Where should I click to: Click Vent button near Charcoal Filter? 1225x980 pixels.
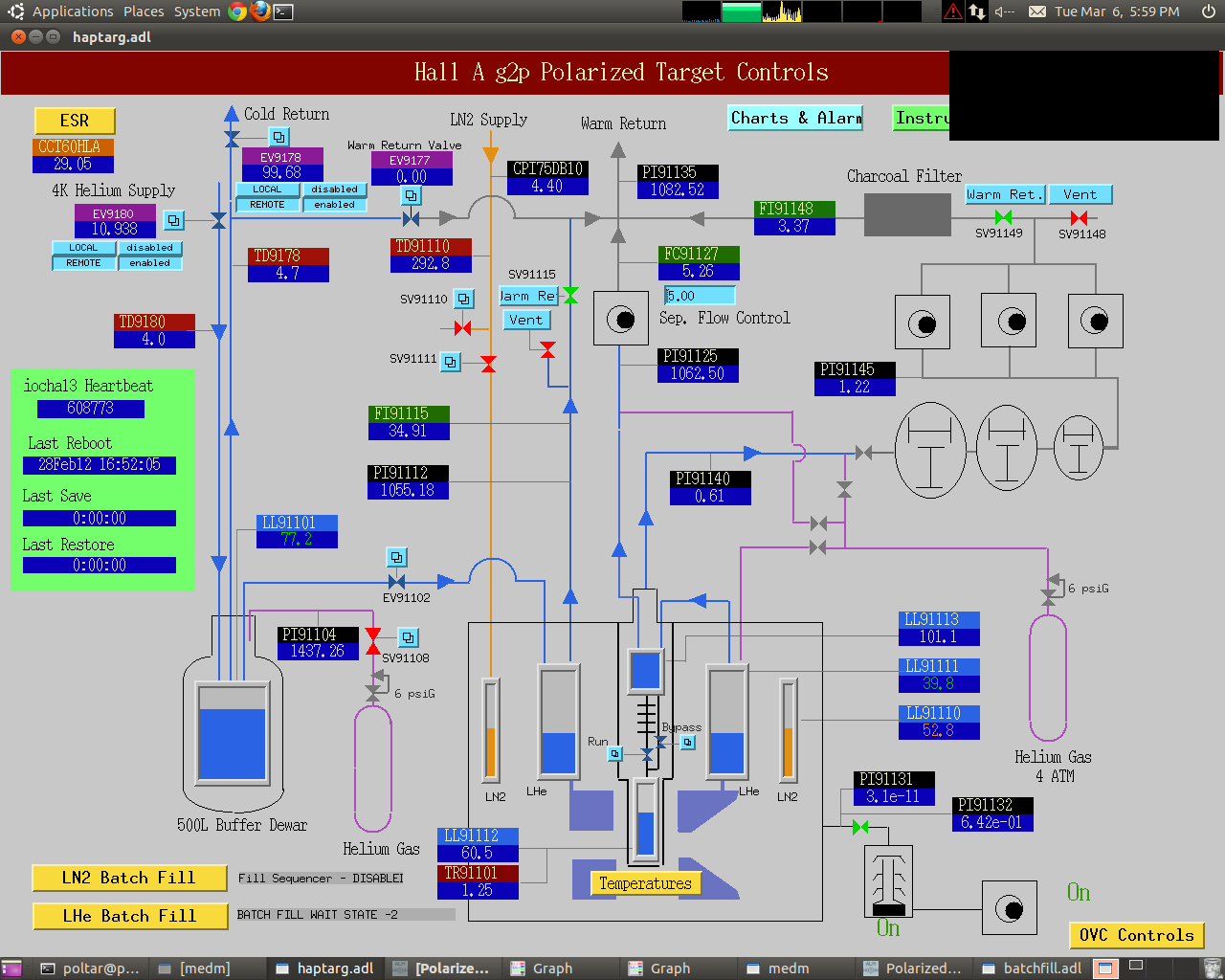(x=1080, y=194)
